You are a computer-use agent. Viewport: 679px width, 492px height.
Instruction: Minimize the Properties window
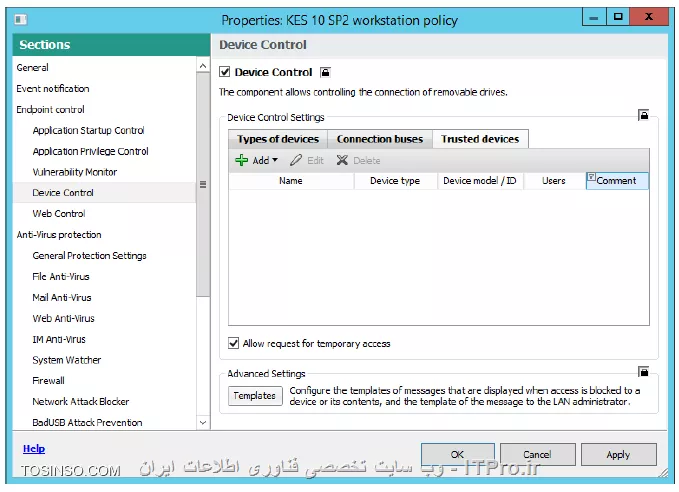coord(594,17)
